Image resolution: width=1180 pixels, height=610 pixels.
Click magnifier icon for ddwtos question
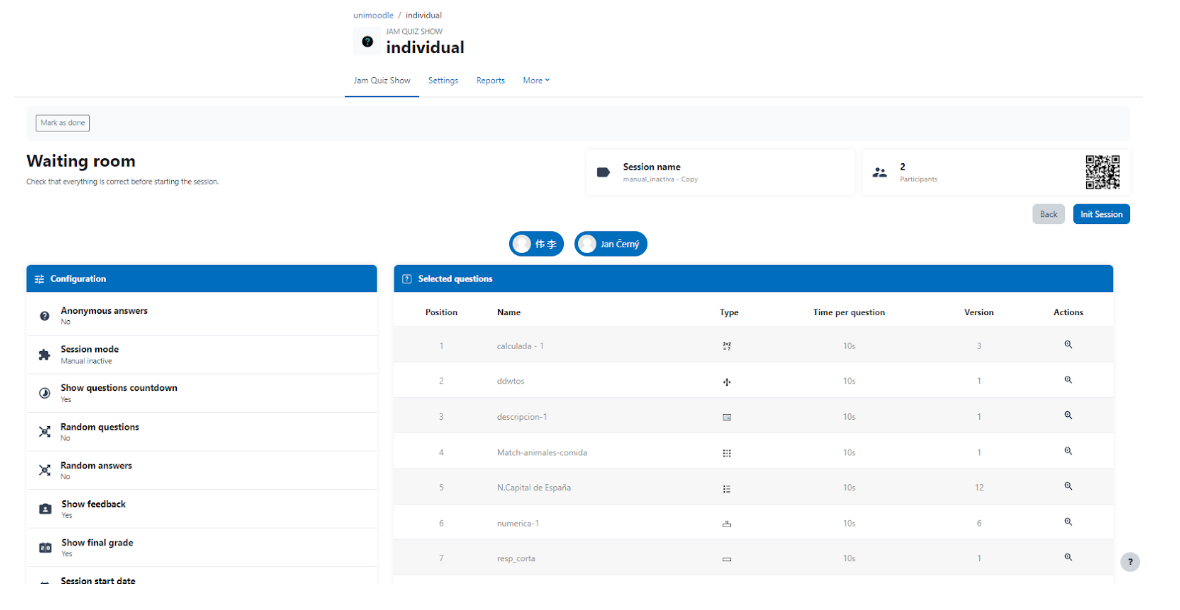(1068, 380)
